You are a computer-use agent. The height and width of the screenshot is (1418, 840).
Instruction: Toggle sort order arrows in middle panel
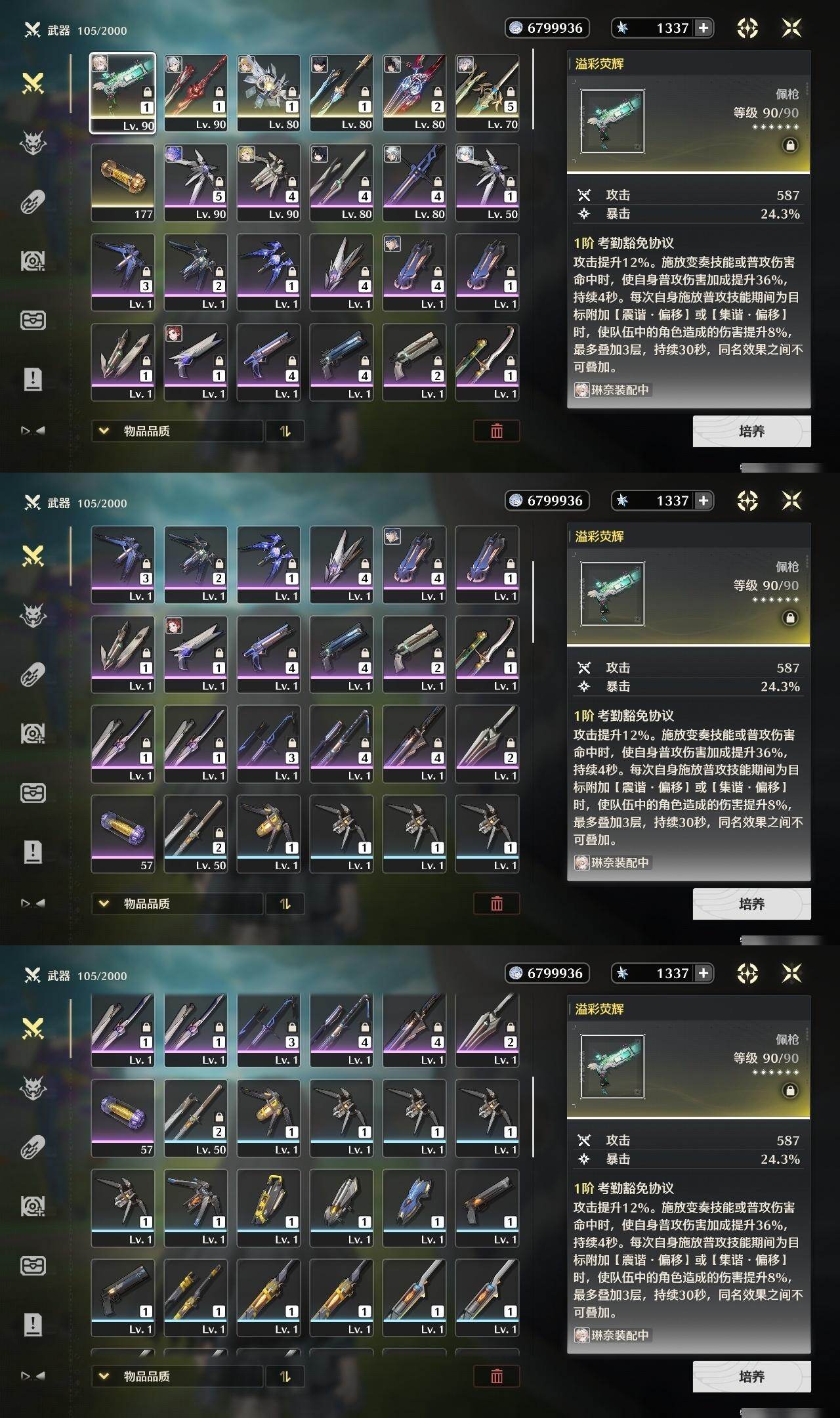(x=285, y=904)
